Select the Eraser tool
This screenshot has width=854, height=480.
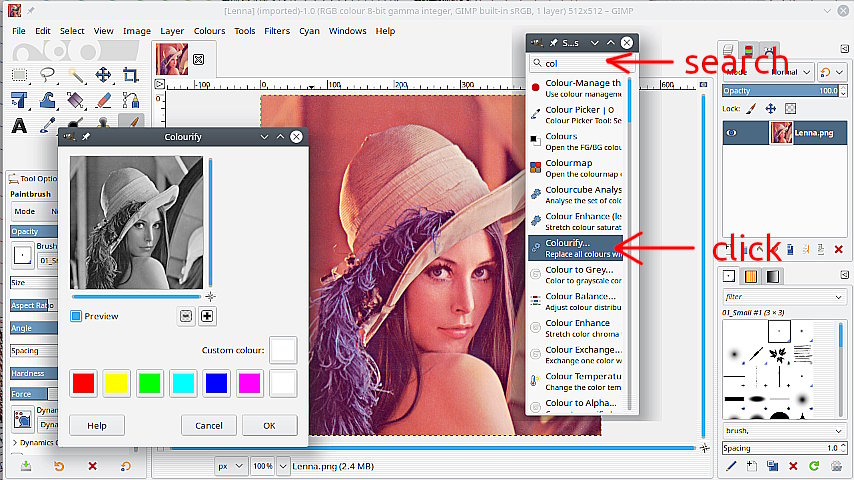coord(103,100)
